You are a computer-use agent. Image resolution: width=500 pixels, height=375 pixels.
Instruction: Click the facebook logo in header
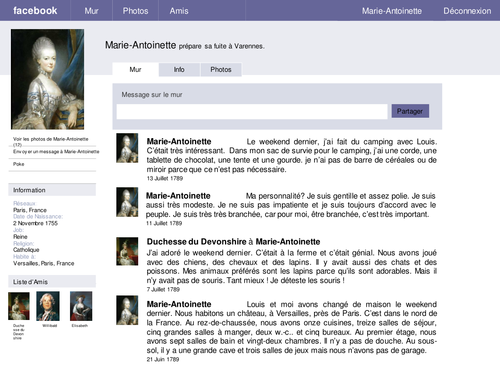35,11
